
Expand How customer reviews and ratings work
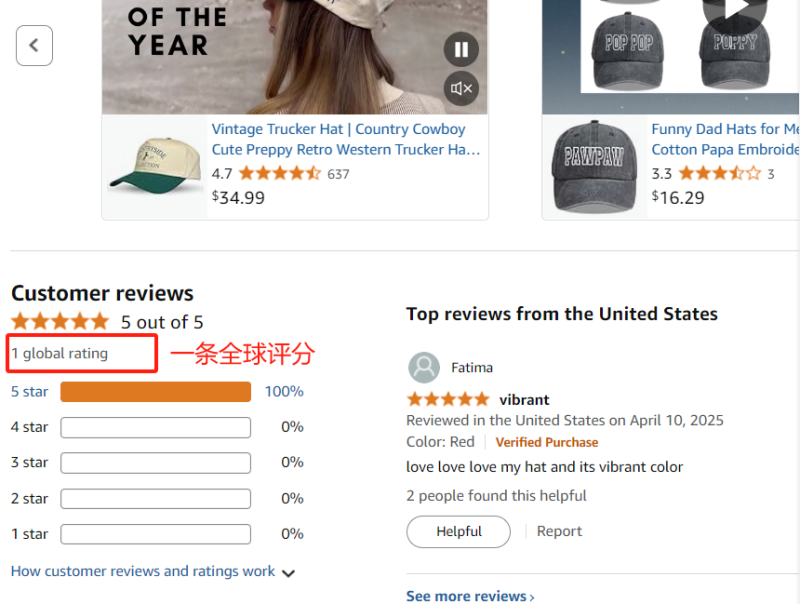point(143,571)
